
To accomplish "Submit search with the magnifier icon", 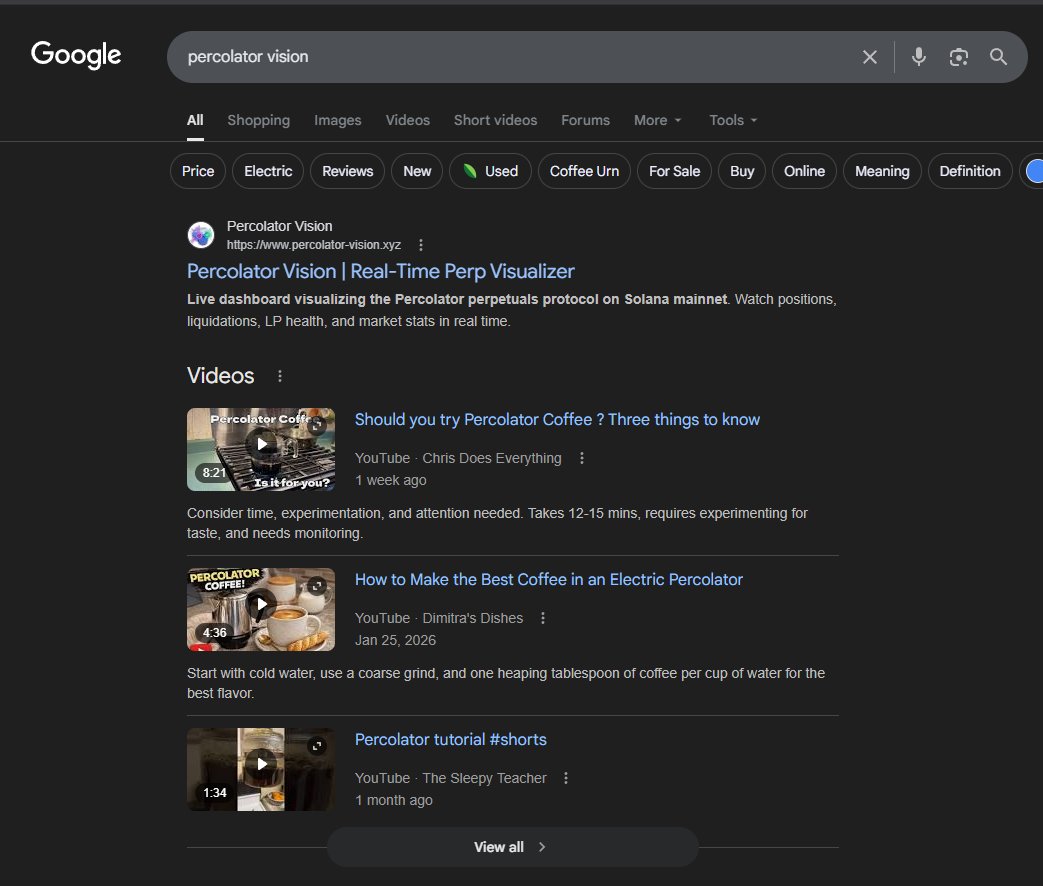I will [x=998, y=57].
